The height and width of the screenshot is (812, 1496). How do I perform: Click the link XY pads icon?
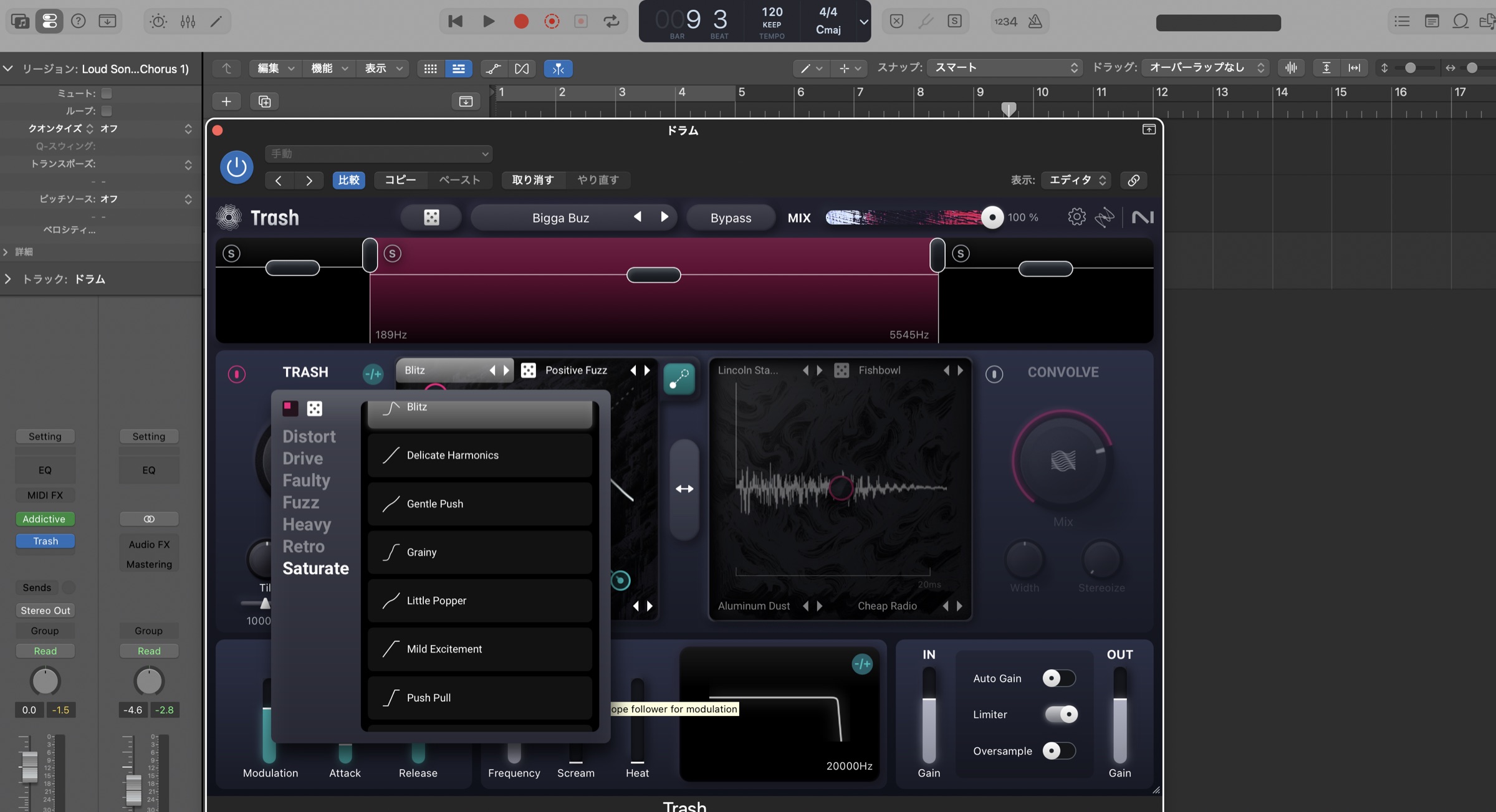(679, 378)
